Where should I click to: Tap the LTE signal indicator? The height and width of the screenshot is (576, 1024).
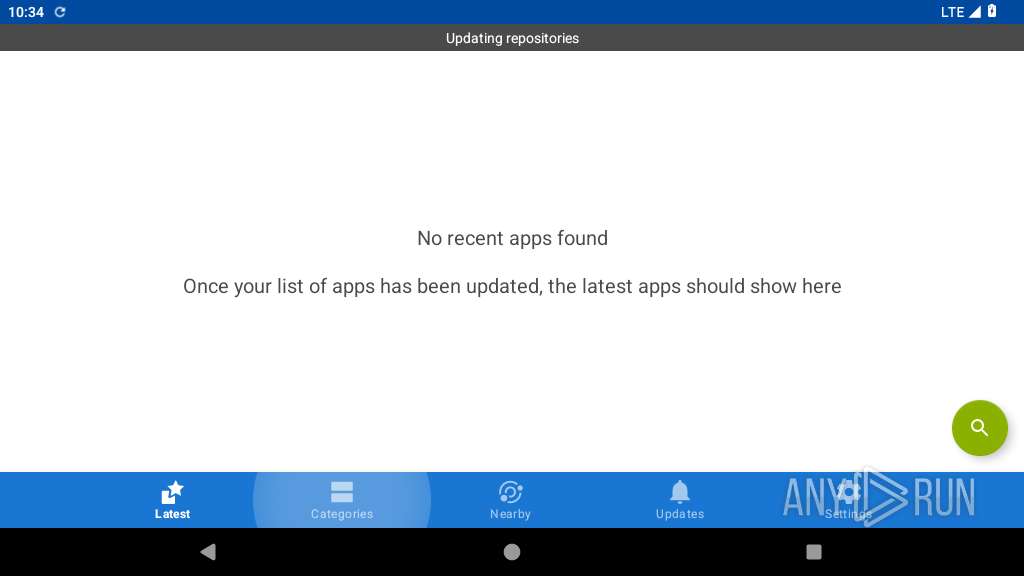(x=961, y=12)
